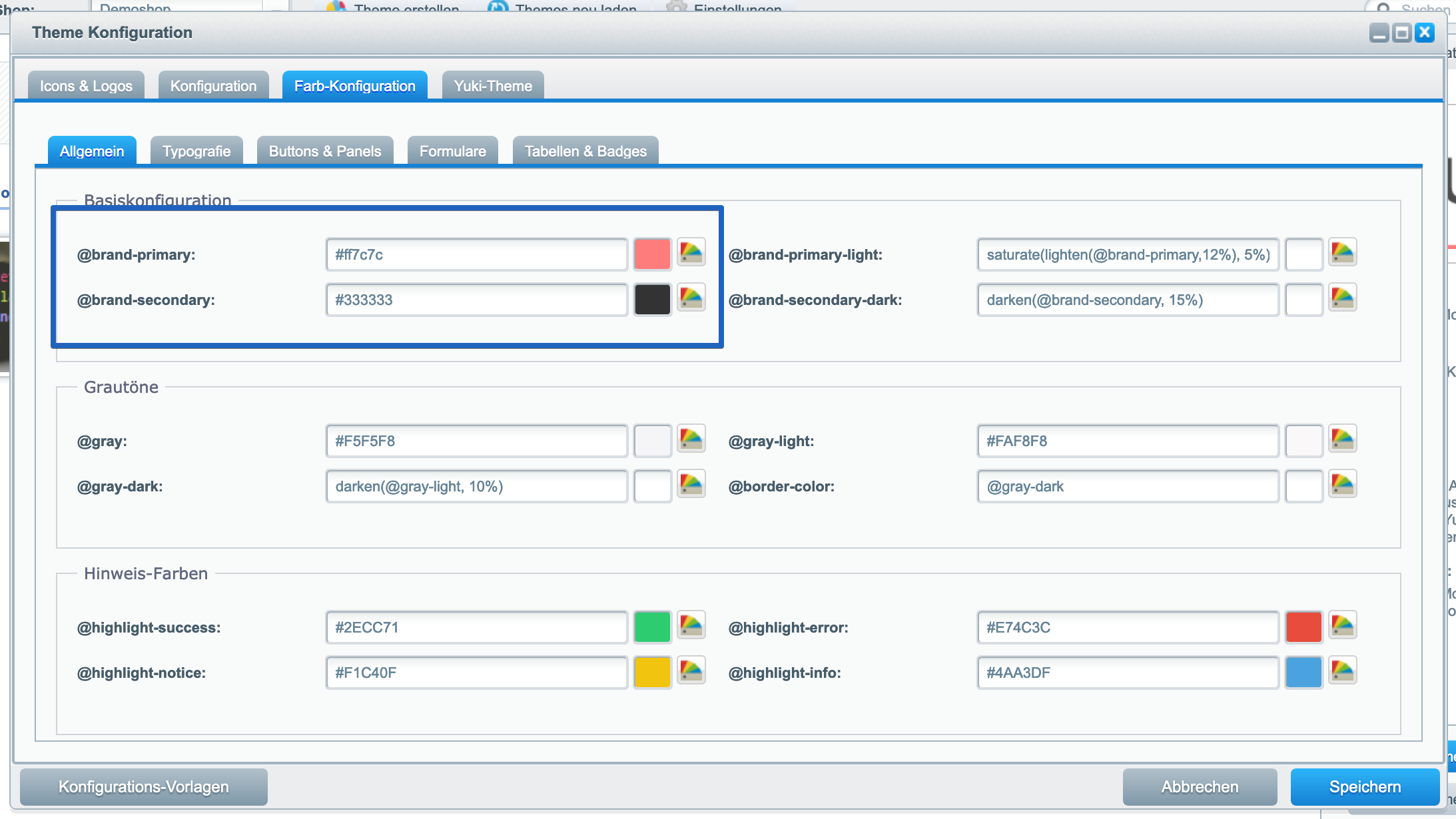Viewport: 1456px width, 819px height.
Task: Click the Speichern button
Action: (x=1365, y=787)
